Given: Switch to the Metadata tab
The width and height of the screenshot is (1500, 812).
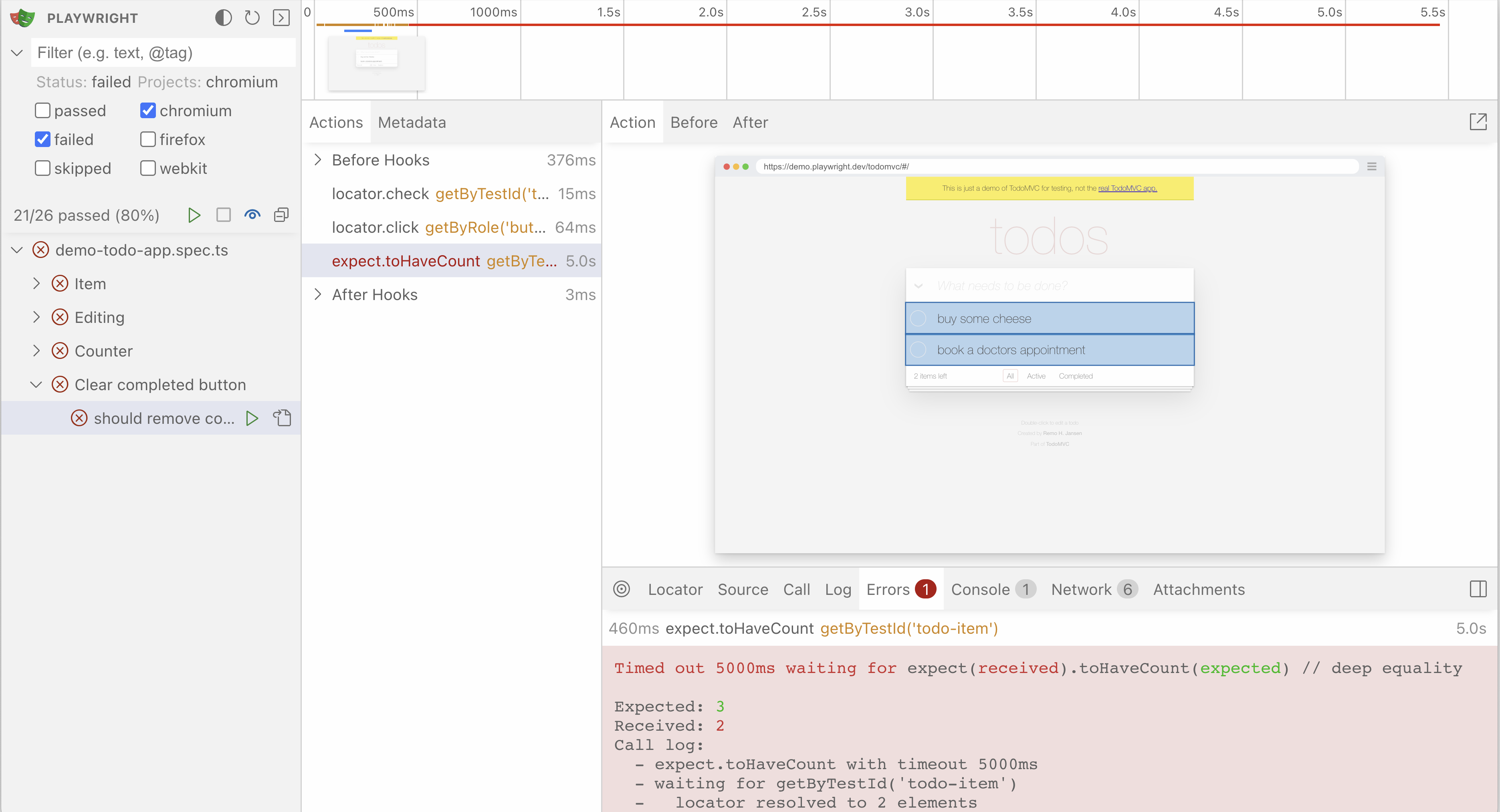Looking at the screenshot, I should (x=412, y=122).
